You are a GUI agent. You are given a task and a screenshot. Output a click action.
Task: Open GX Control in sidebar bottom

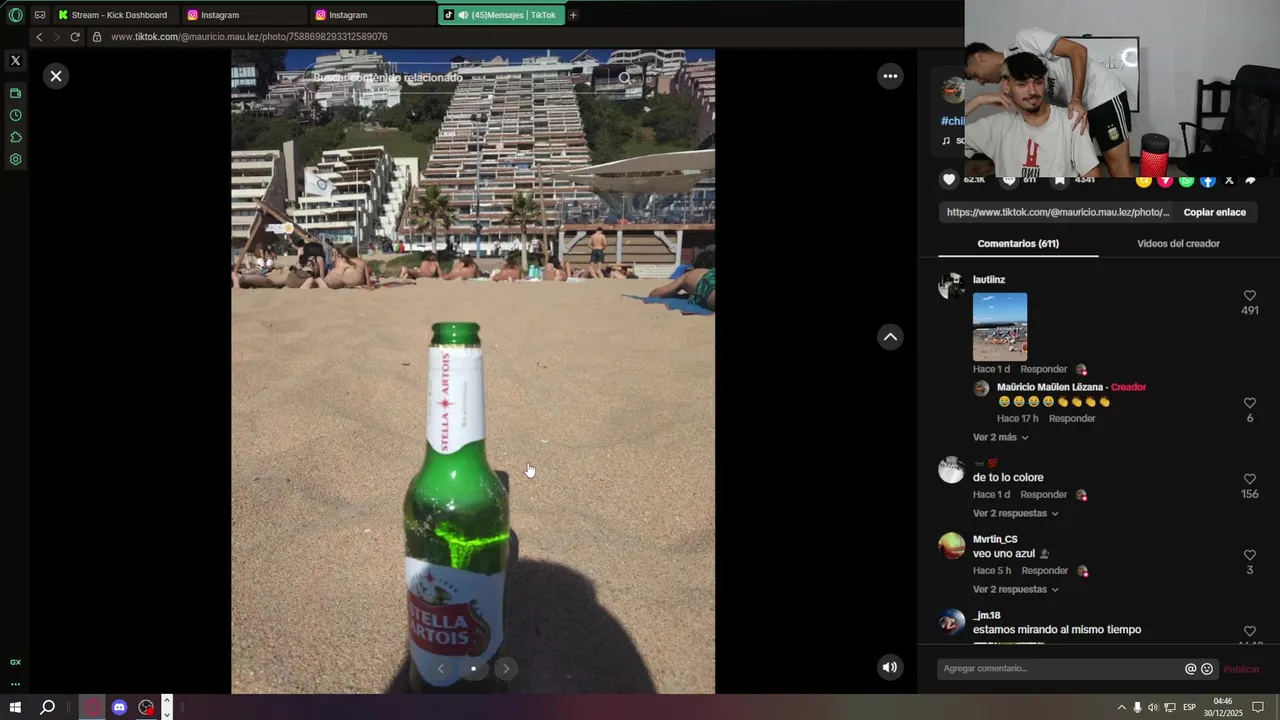coord(15,662)
